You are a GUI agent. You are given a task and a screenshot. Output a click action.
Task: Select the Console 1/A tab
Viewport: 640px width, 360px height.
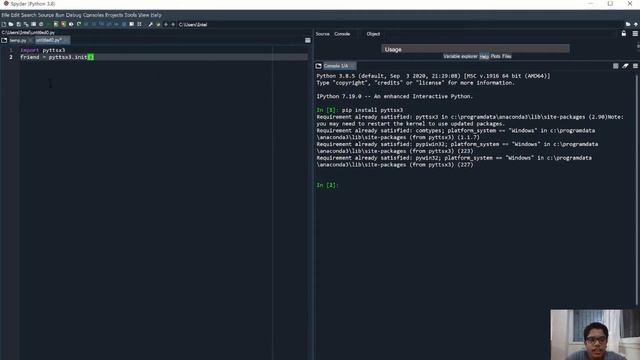tap(339, 66)
